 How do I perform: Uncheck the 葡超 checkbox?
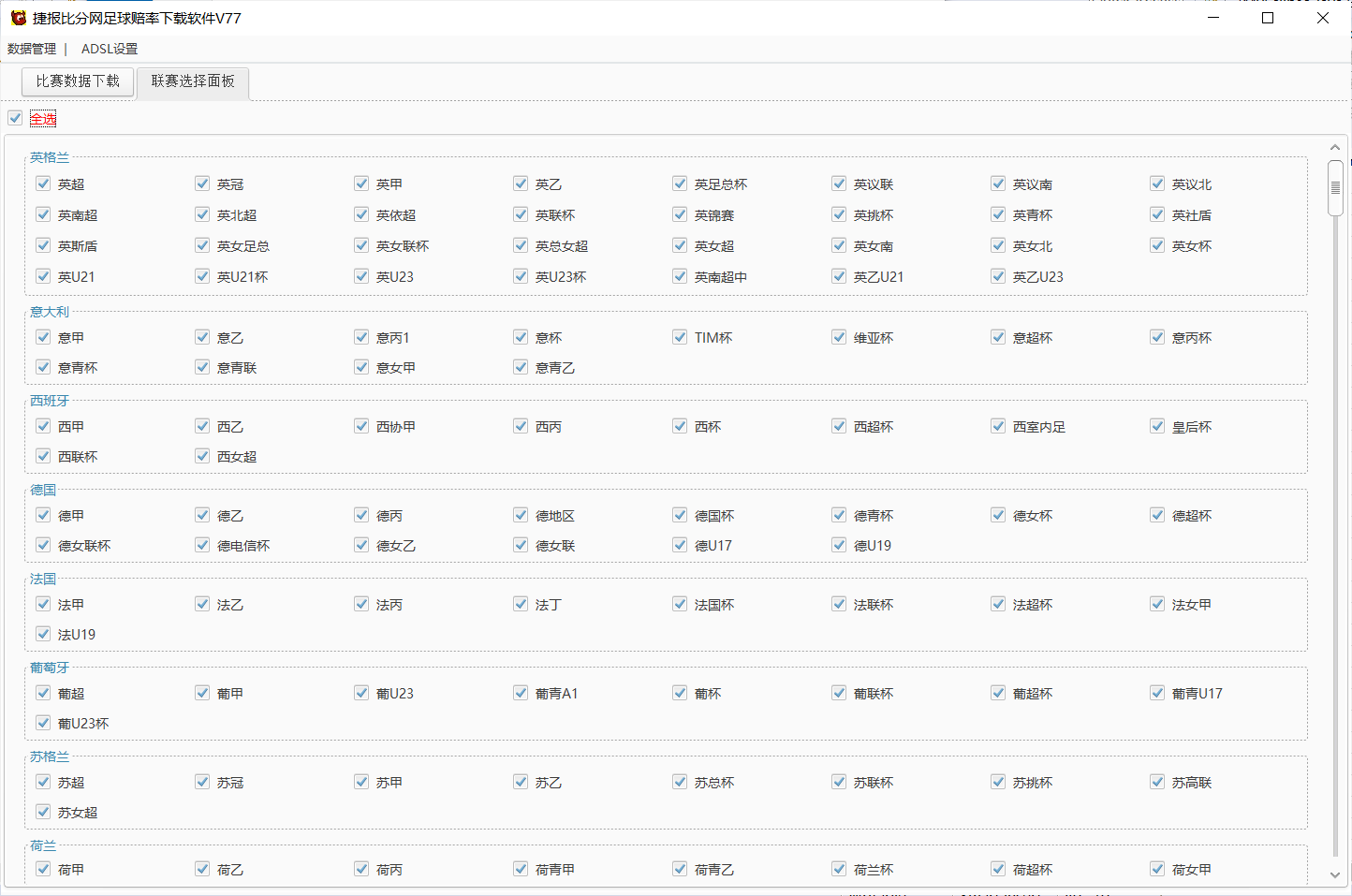(43, 693)
